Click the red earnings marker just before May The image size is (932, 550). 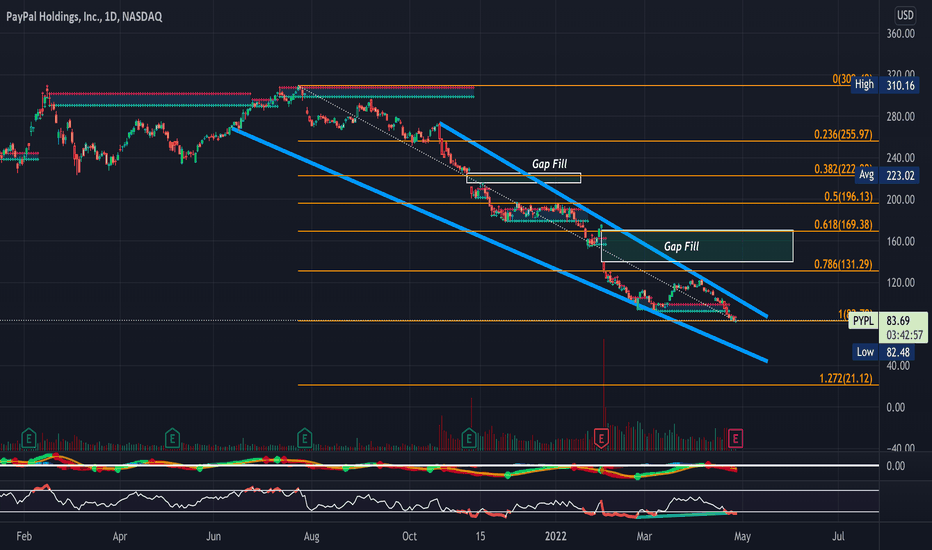pyautogui.click(x=735, y=439)
